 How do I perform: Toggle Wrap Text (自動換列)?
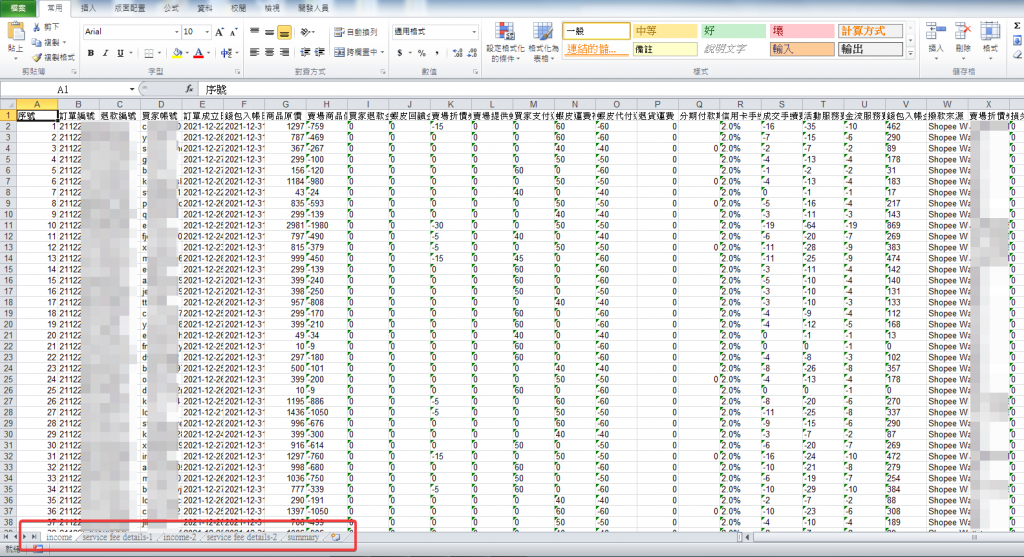[355, 32]
